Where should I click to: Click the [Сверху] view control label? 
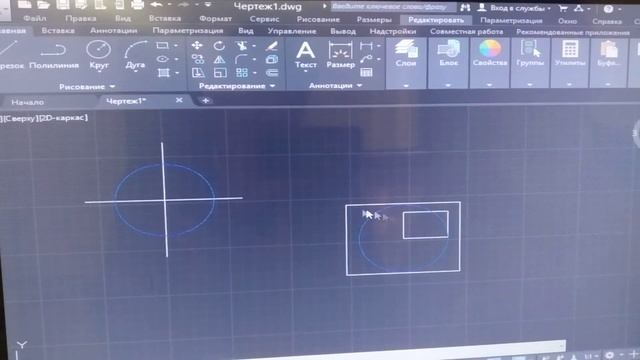point(20,118)
